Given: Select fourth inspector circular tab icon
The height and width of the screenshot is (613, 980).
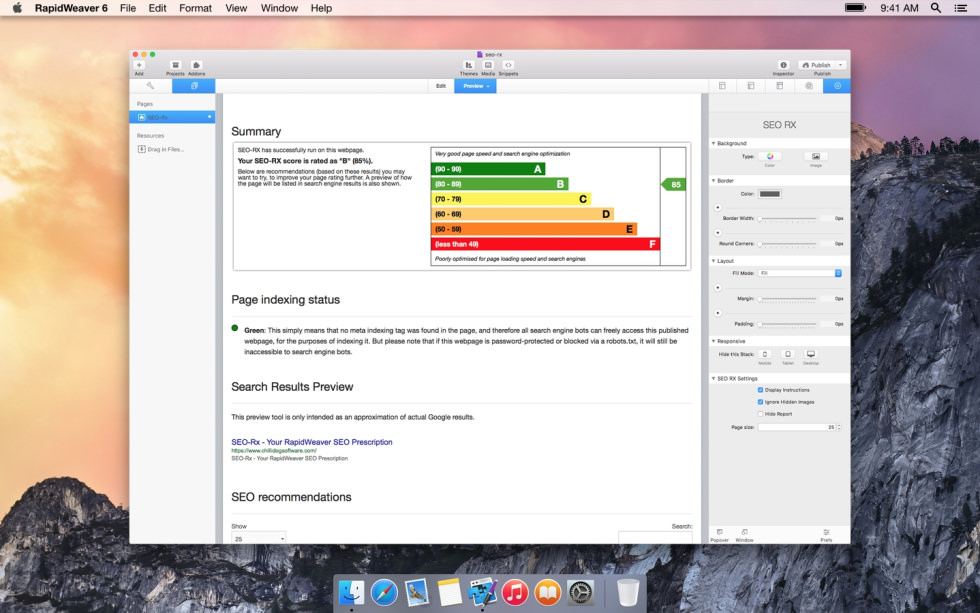Looking at the screenshot, I should [809, 86].
